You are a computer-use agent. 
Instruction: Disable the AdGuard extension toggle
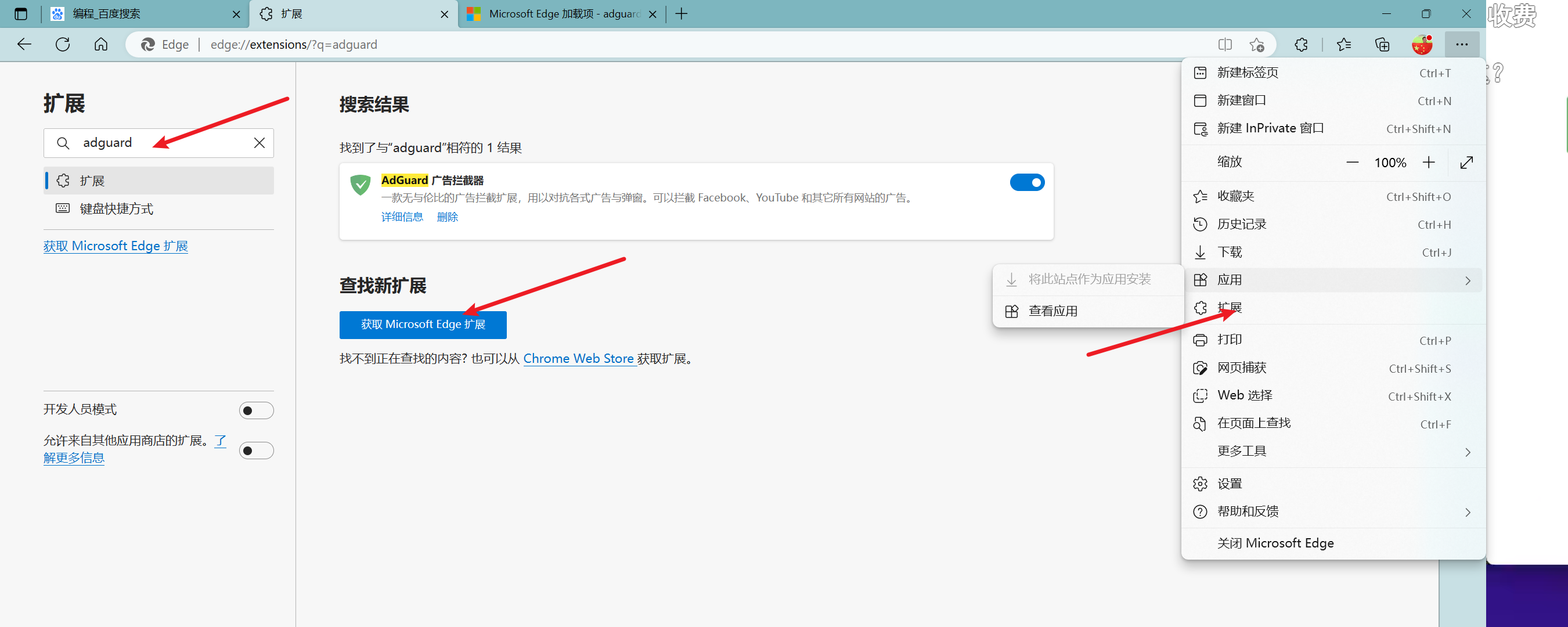pyautogui.click(x=1027, y=183)
